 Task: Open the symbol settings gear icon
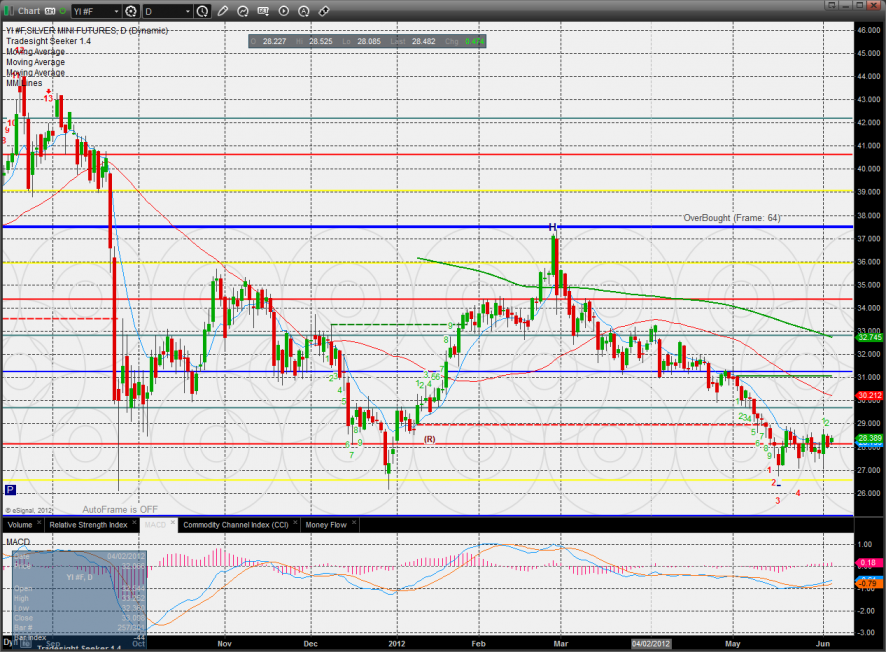(x=131, y=11)
